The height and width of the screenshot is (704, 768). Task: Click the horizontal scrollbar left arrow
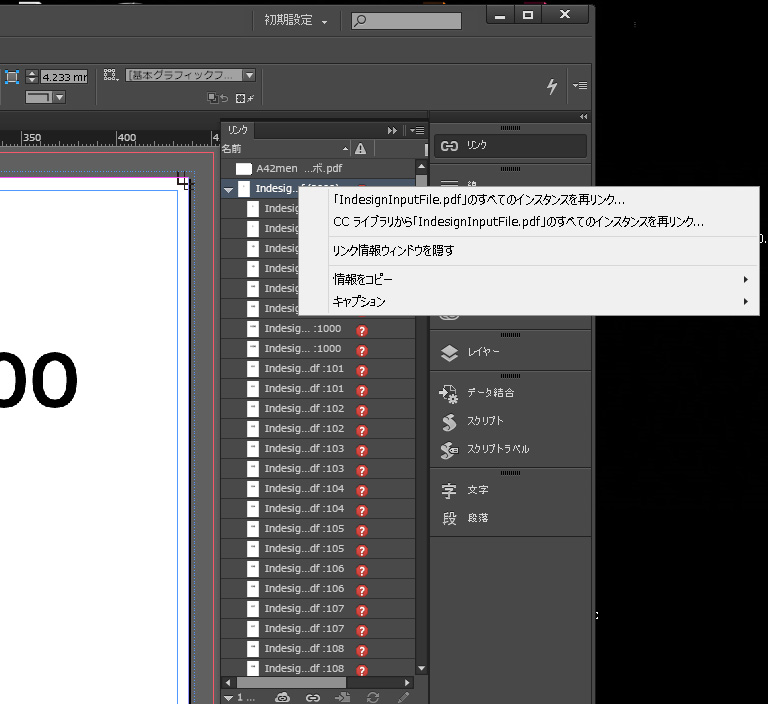click(228, 682)
